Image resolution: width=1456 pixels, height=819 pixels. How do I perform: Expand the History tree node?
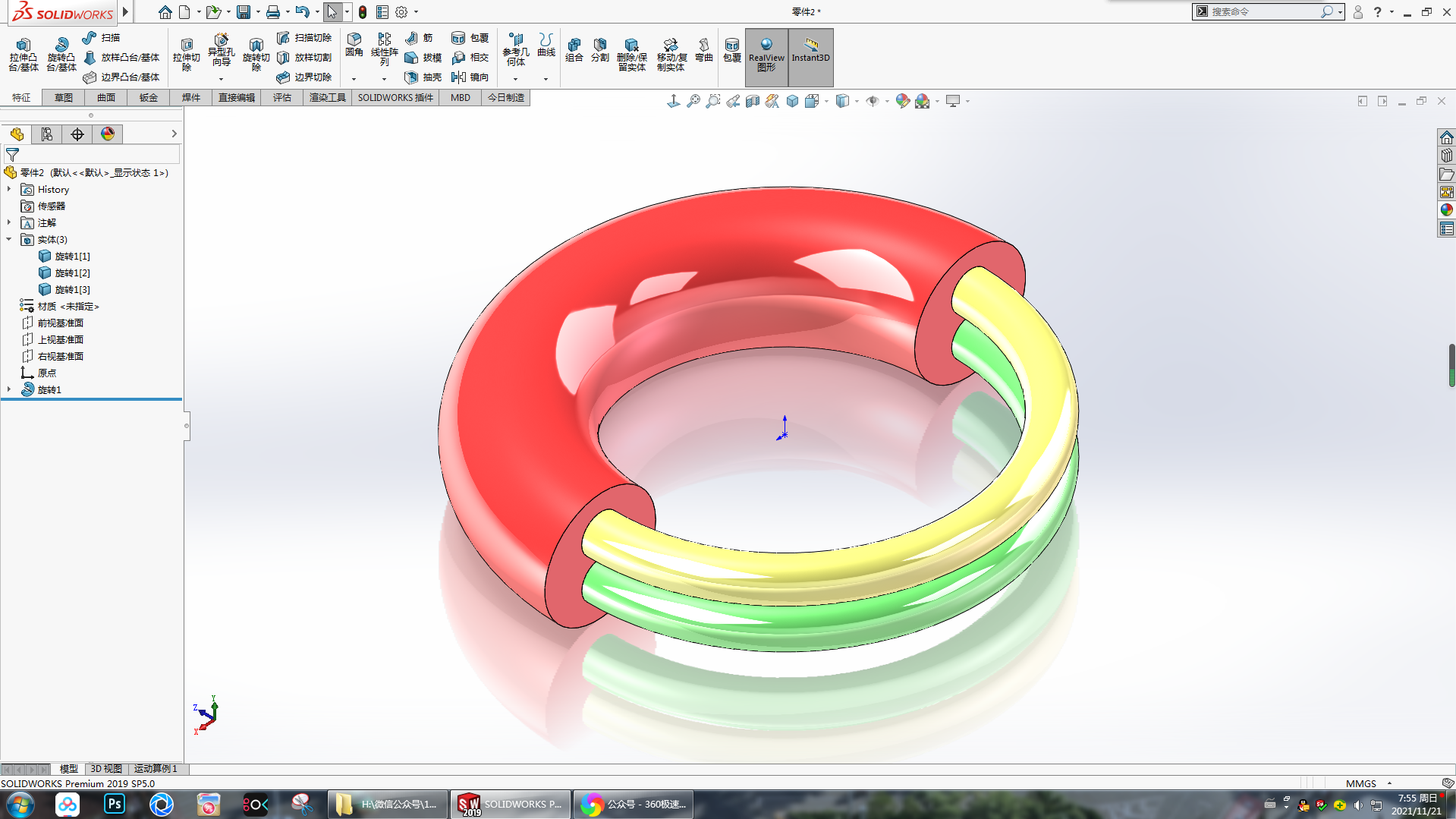coord(9,189)
